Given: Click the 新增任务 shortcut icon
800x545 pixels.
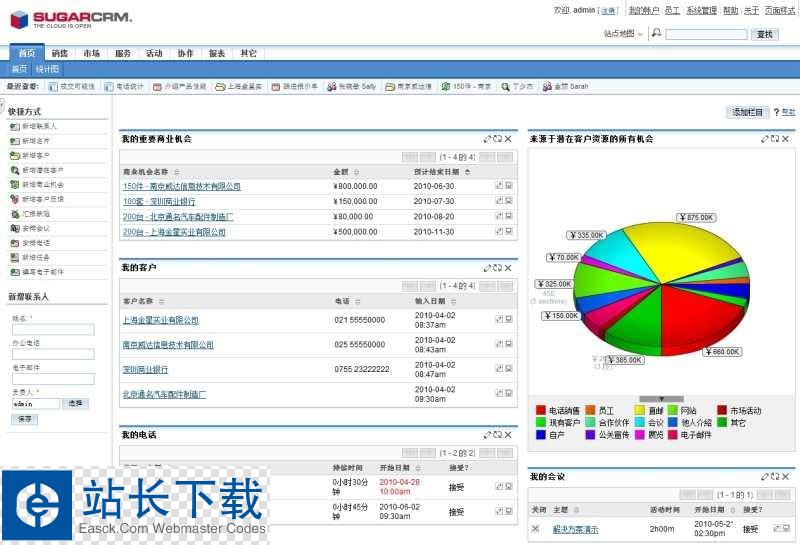Looking at the screenshot, I should click(x=15, y=258).
